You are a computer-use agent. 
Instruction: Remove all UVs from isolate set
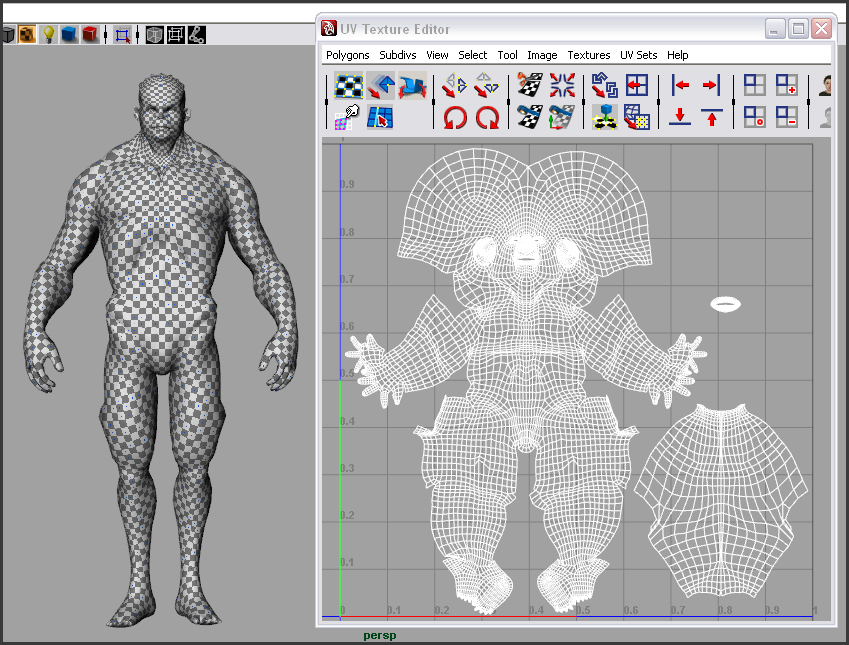[754, 117]
